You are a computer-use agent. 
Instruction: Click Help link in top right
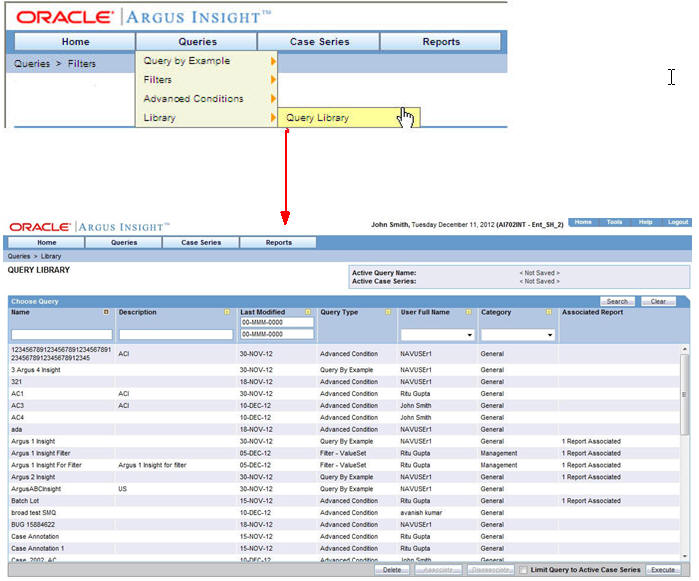tap(645, 222)
